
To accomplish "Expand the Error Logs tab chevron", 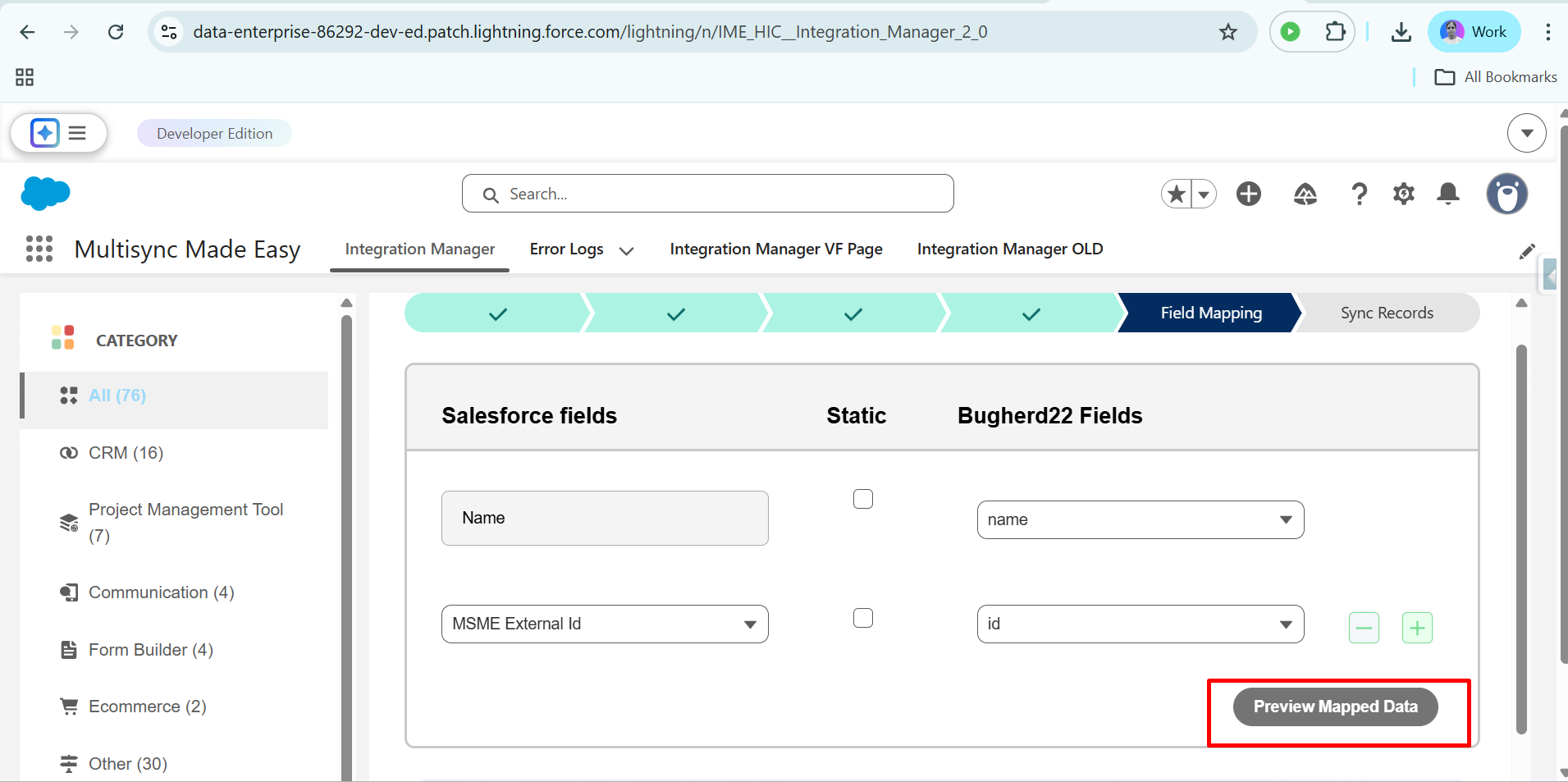I will pyautogui.click(x=627, y=251).
